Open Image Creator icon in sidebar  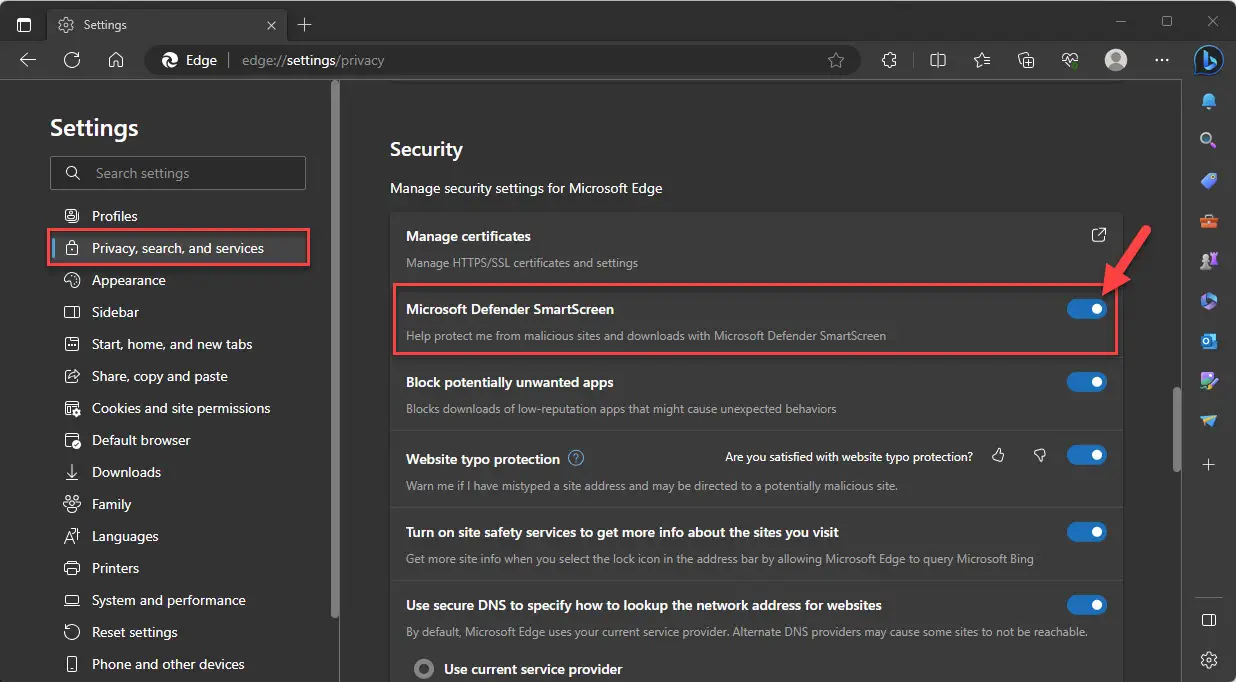pyautogui.click(x=1209, y=381)
